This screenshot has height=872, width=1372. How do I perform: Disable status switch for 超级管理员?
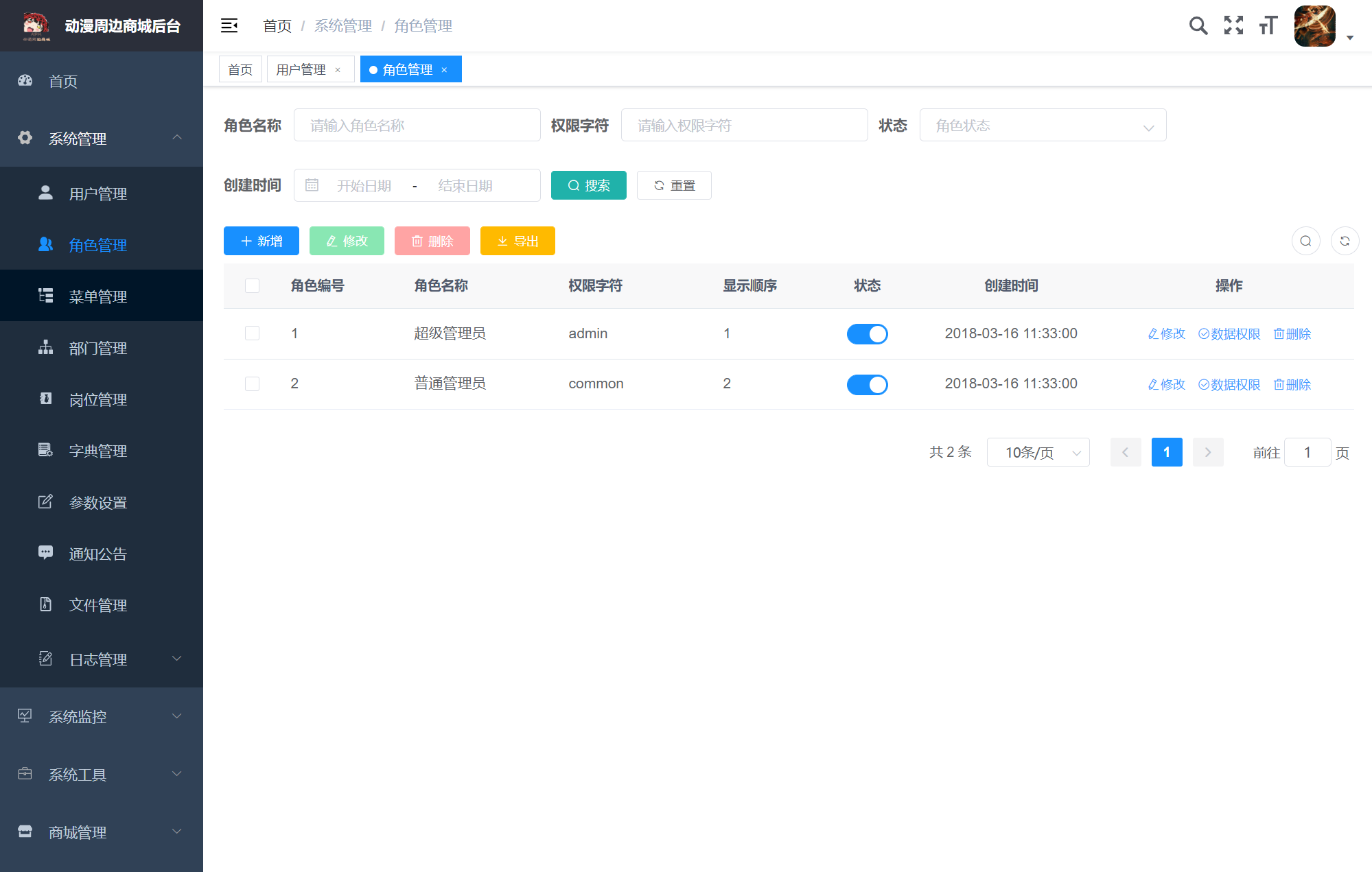[867, 334]
